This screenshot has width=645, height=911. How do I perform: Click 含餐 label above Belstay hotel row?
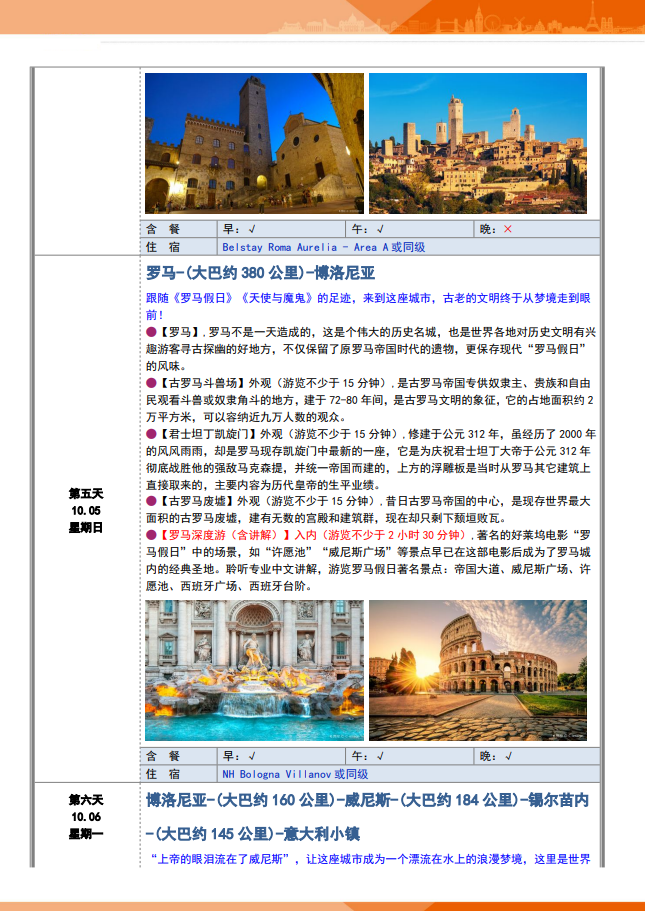tap(163, 229)
